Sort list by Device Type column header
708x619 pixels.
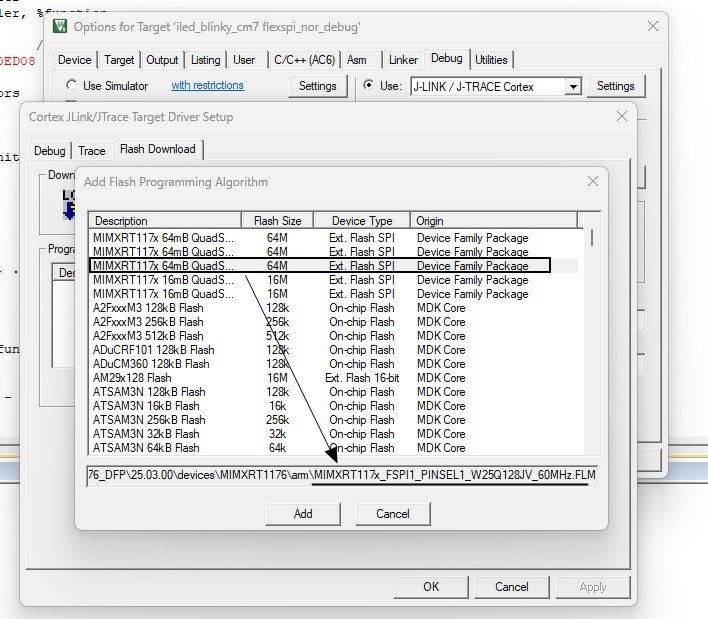click(x=362, y=221)
